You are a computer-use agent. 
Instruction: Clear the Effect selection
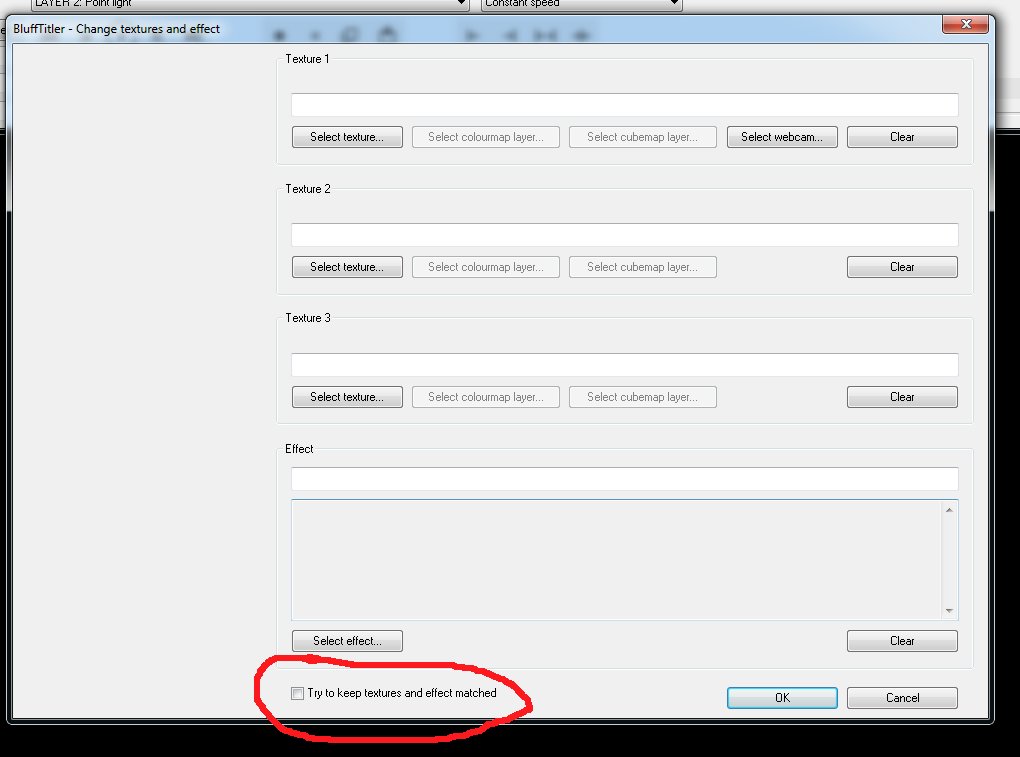pyautogui.click(x=902, y=641)
